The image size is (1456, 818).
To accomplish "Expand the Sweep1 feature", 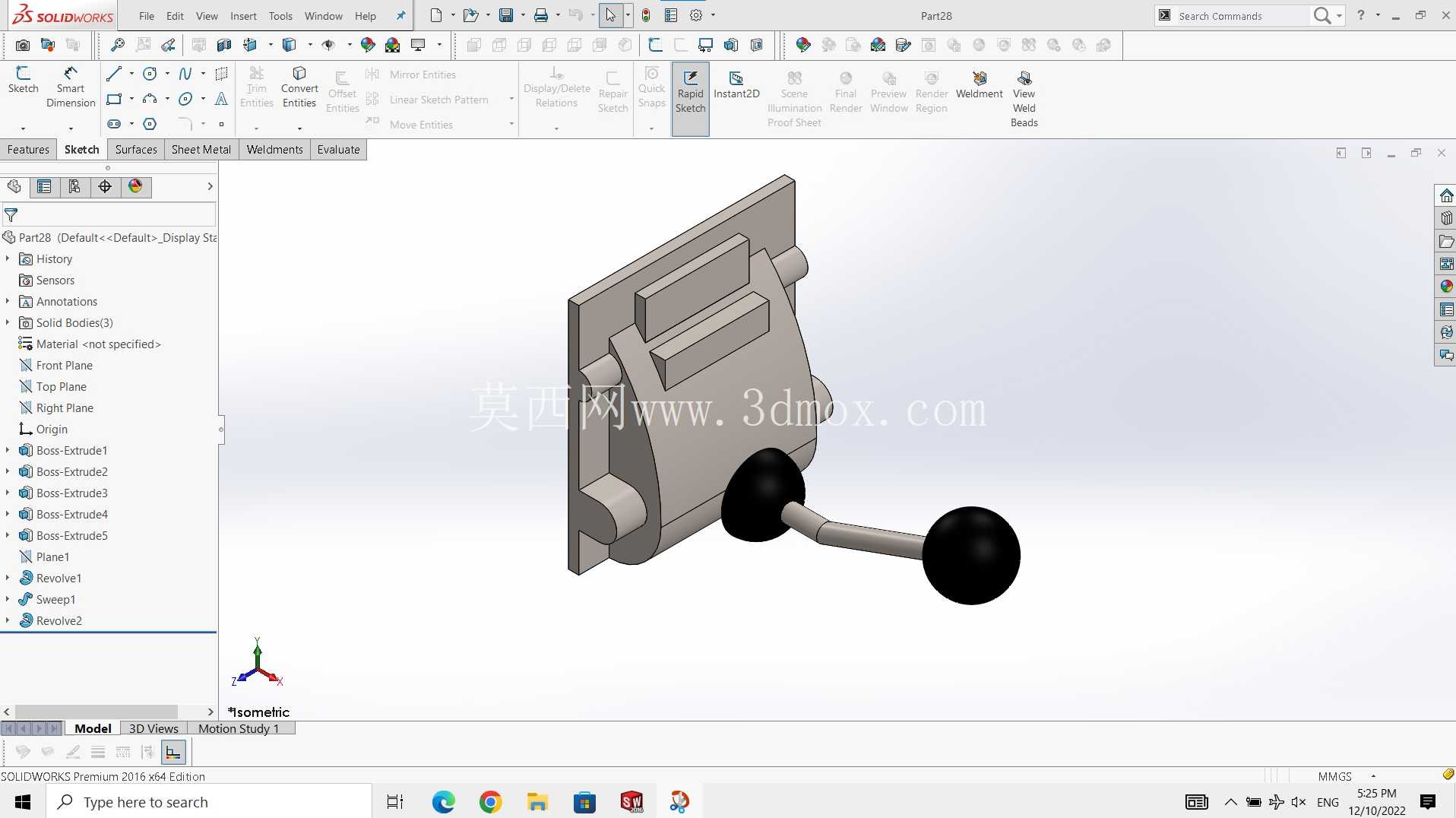I will point(8,600).
